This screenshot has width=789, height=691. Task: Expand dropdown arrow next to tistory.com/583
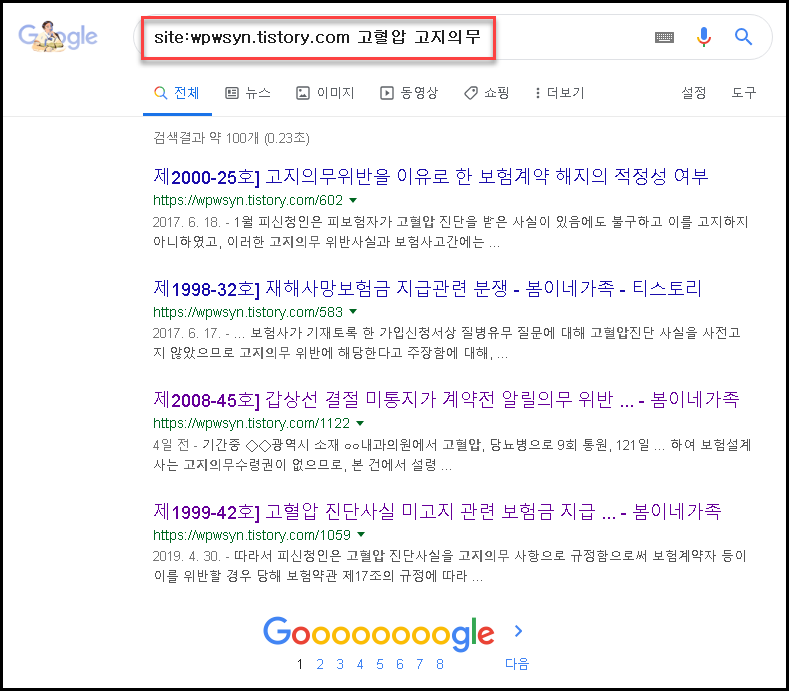click(x=353, y=312)
